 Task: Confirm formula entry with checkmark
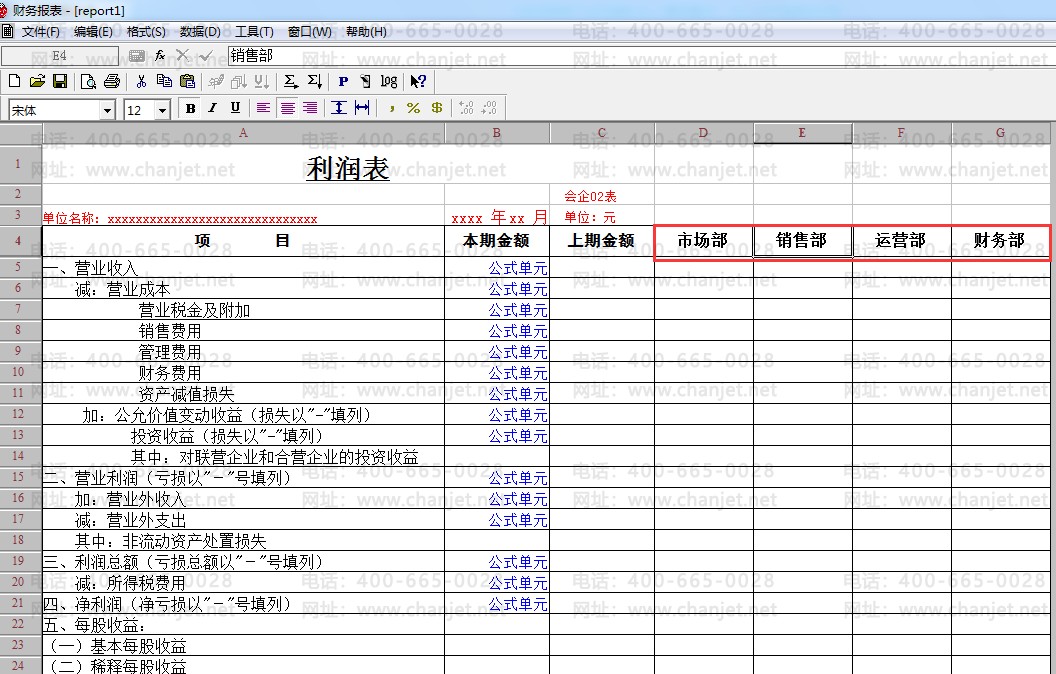point(205,56)
